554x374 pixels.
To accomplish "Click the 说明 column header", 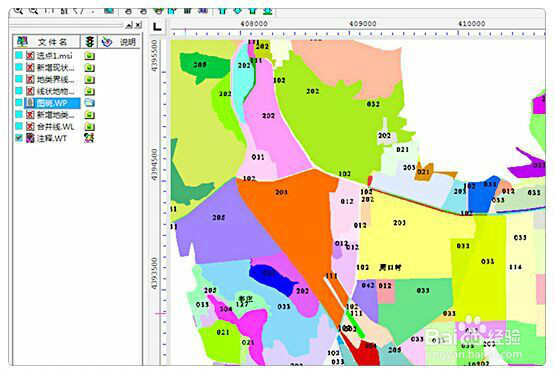I will pyautogui.click(x=128, y=42).
